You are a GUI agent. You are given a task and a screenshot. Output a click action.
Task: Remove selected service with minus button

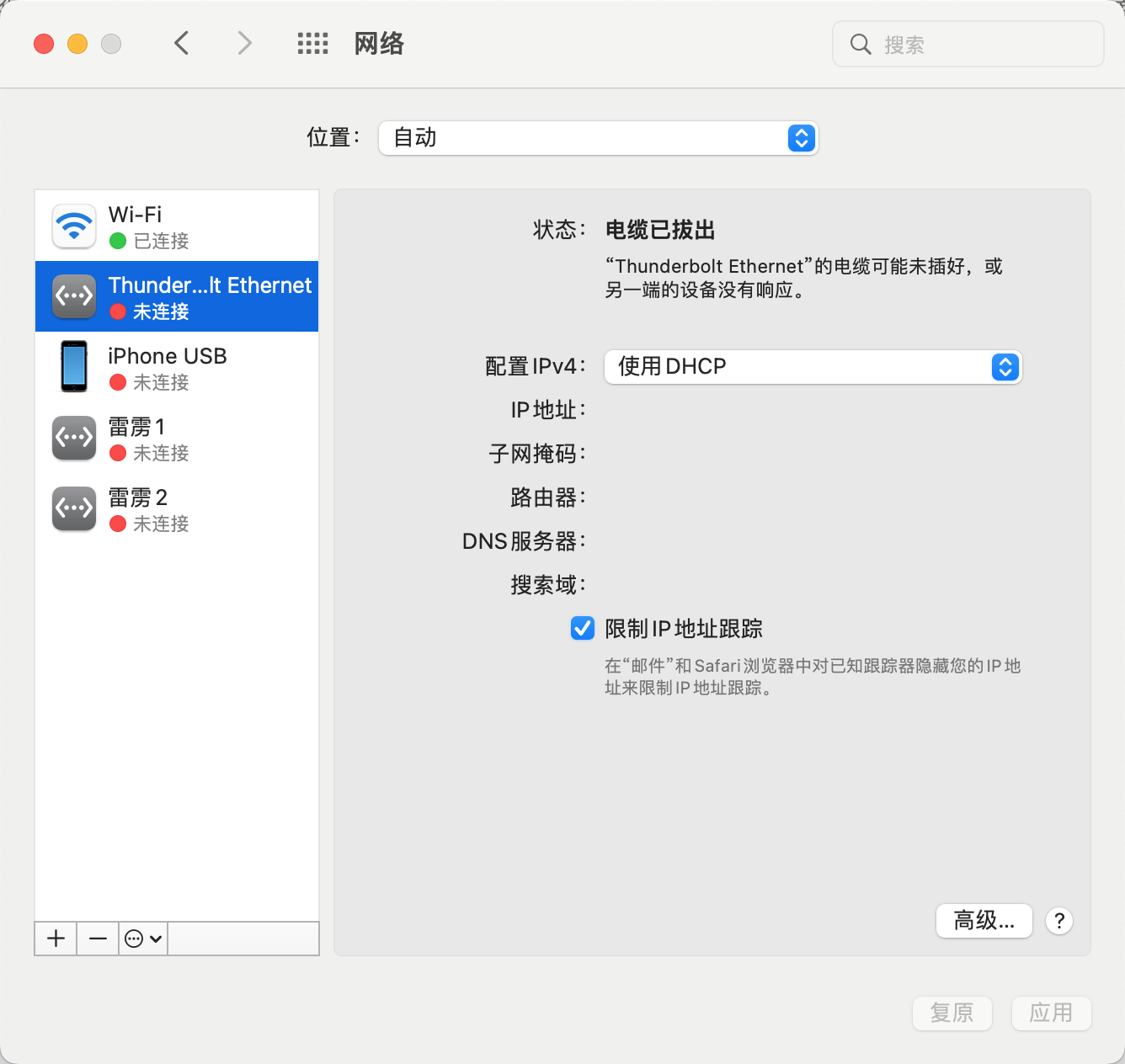(98, 939)
